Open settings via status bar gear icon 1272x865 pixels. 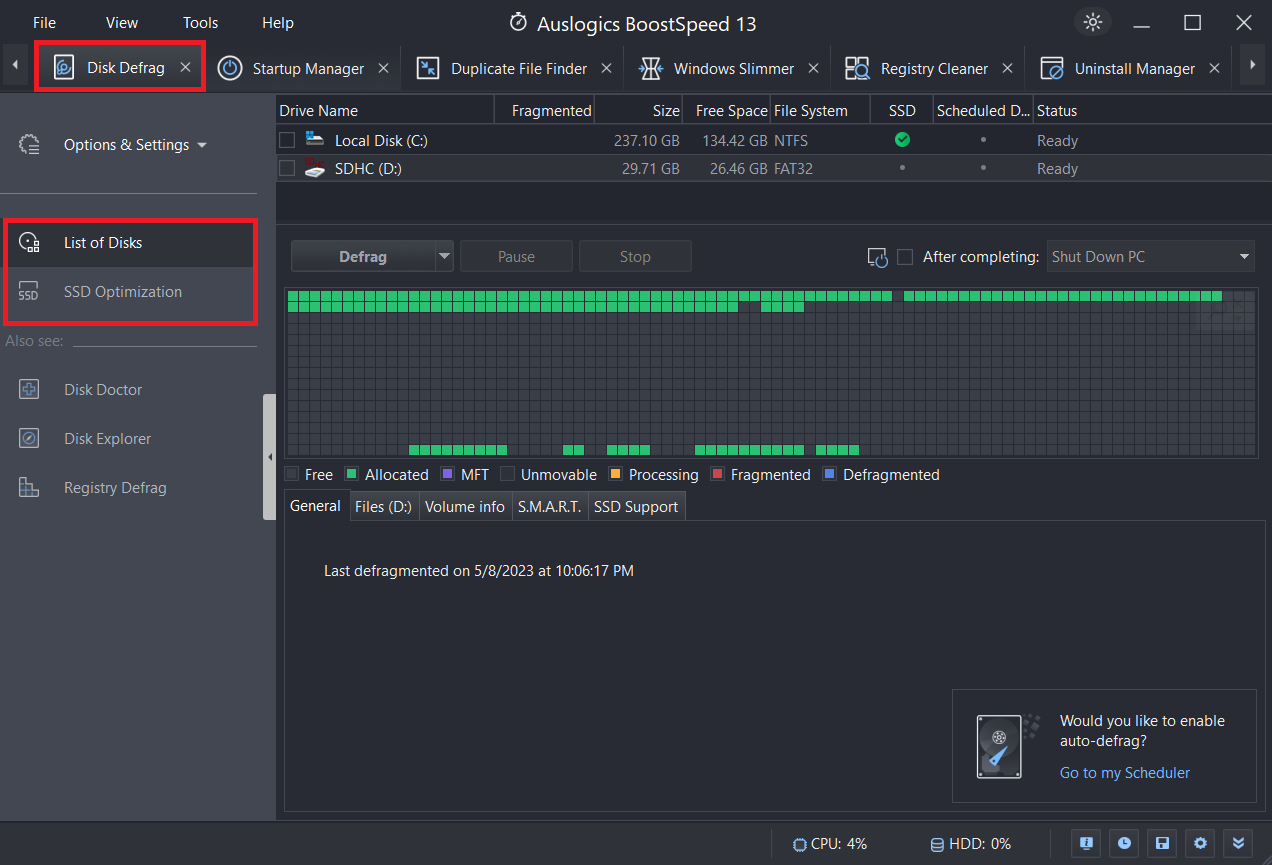click(1200, 843)
